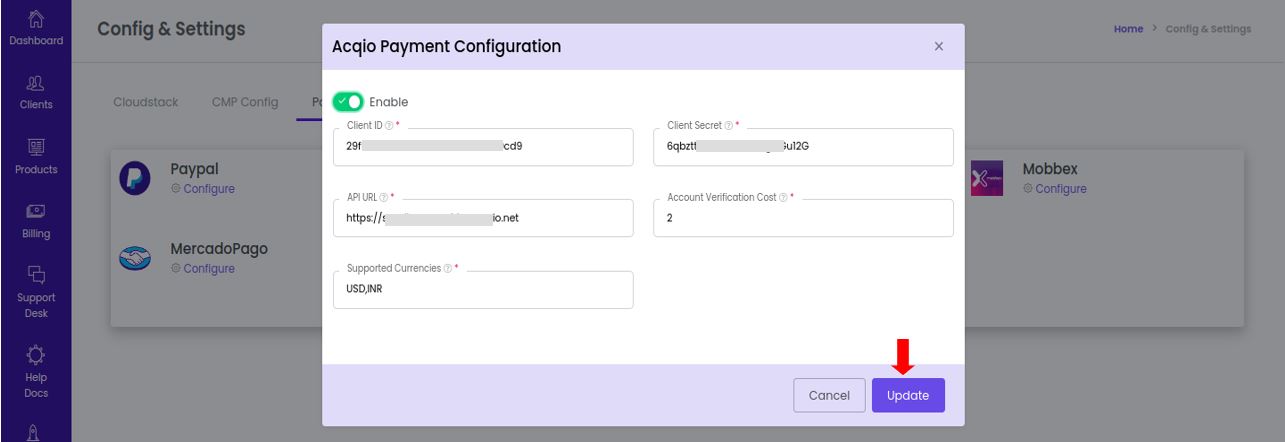Open the Dashboard sidebar icon
Viewport: 1285px width, 442px height.
click(36, 27)
